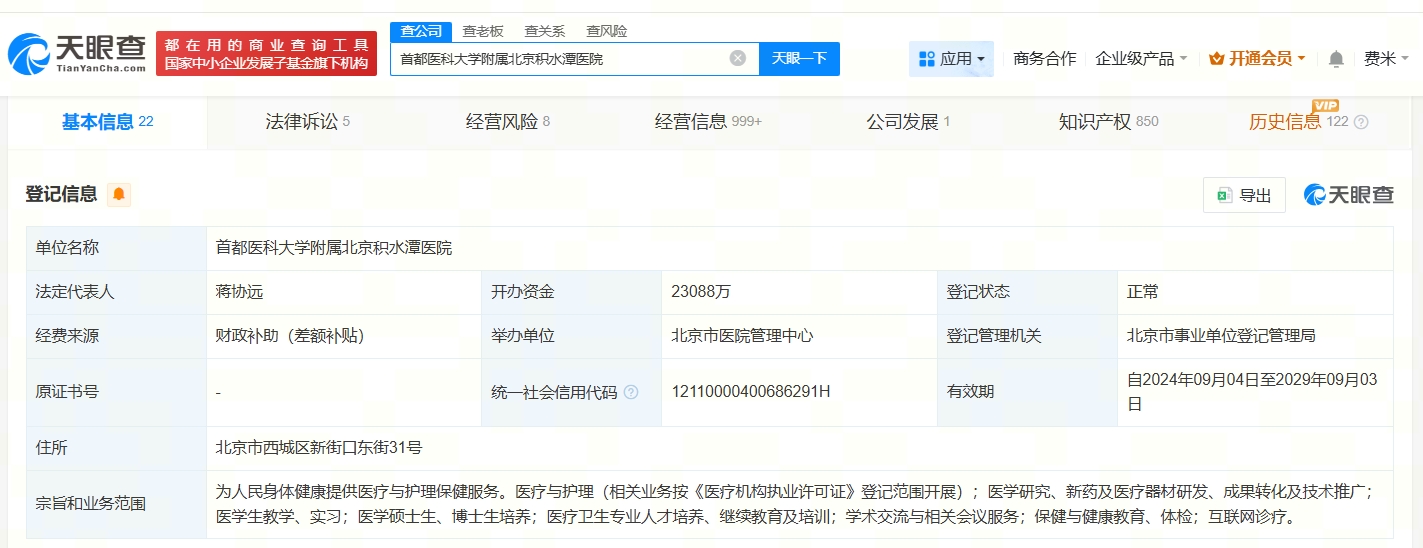This screenshot has height=548, width=1423.
Task: Click the address 北京市西城区新街口东街31号
Action: 319,447
